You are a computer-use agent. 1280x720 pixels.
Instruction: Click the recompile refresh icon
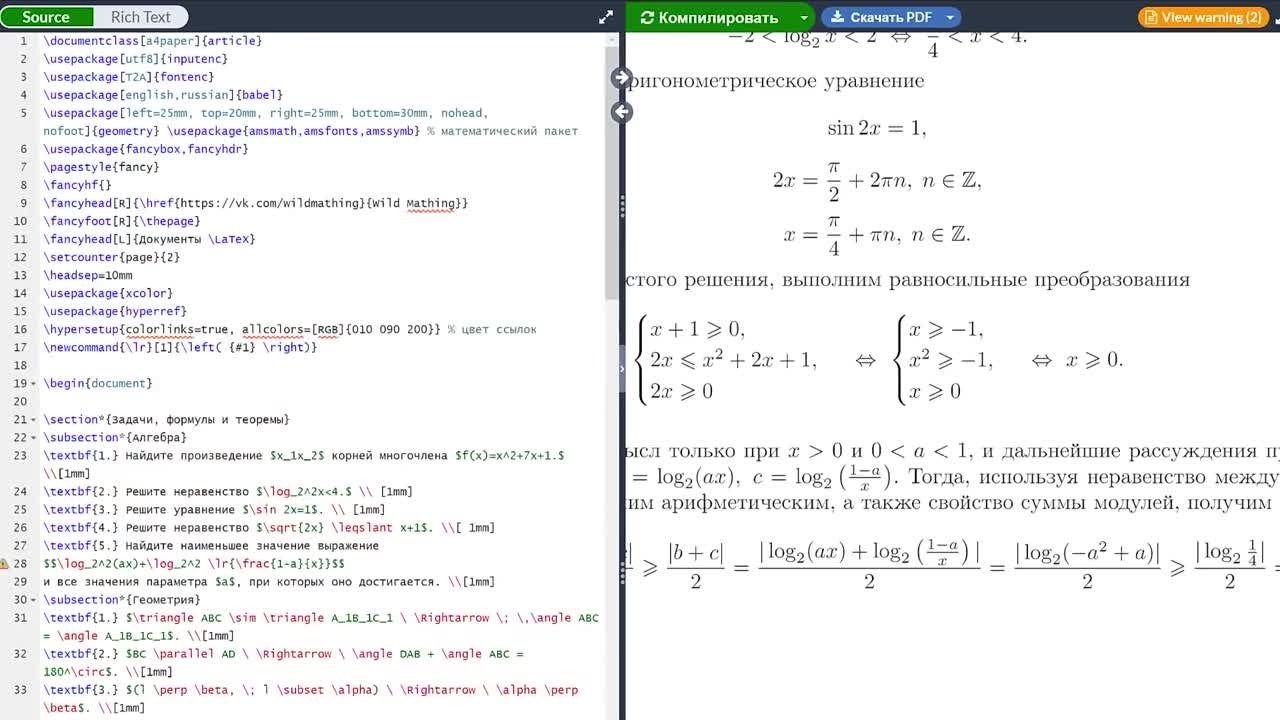(647, 17)
